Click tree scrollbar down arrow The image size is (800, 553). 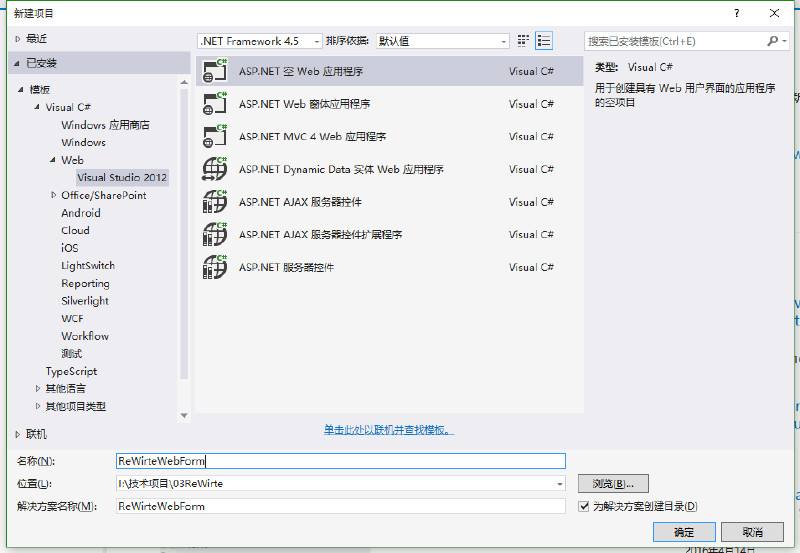click(x=184, y=416)
